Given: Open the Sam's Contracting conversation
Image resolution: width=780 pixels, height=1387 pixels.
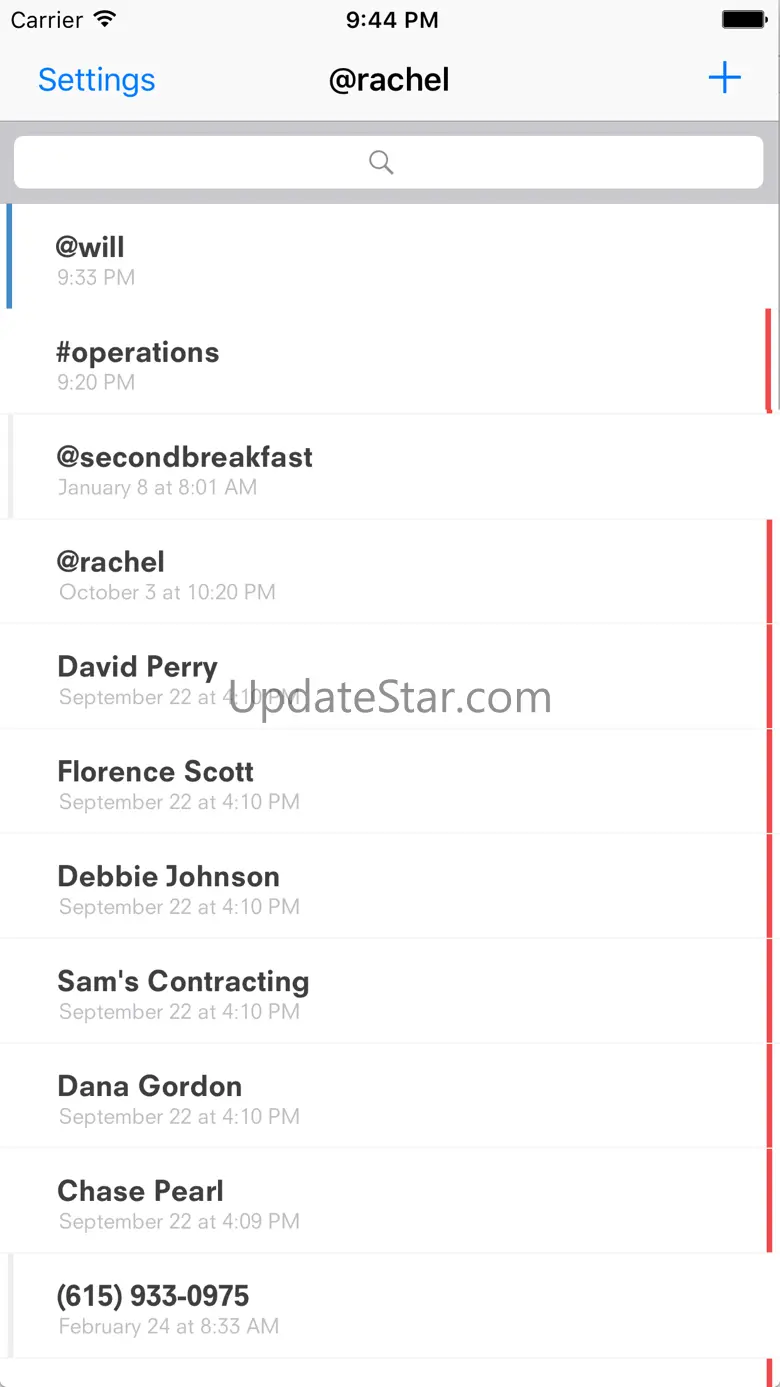Looking at the screenshot, I should click(x=390, y=993).
